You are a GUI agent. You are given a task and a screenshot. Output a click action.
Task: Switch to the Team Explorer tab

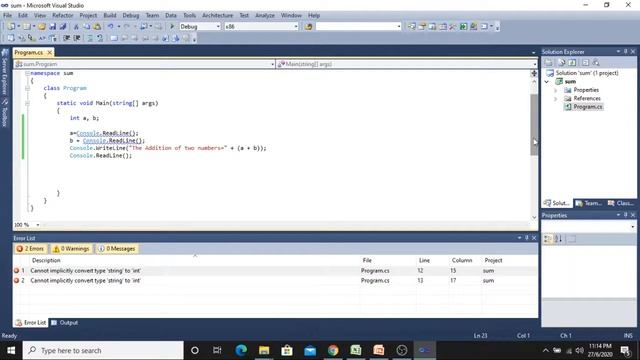point(588,203)
